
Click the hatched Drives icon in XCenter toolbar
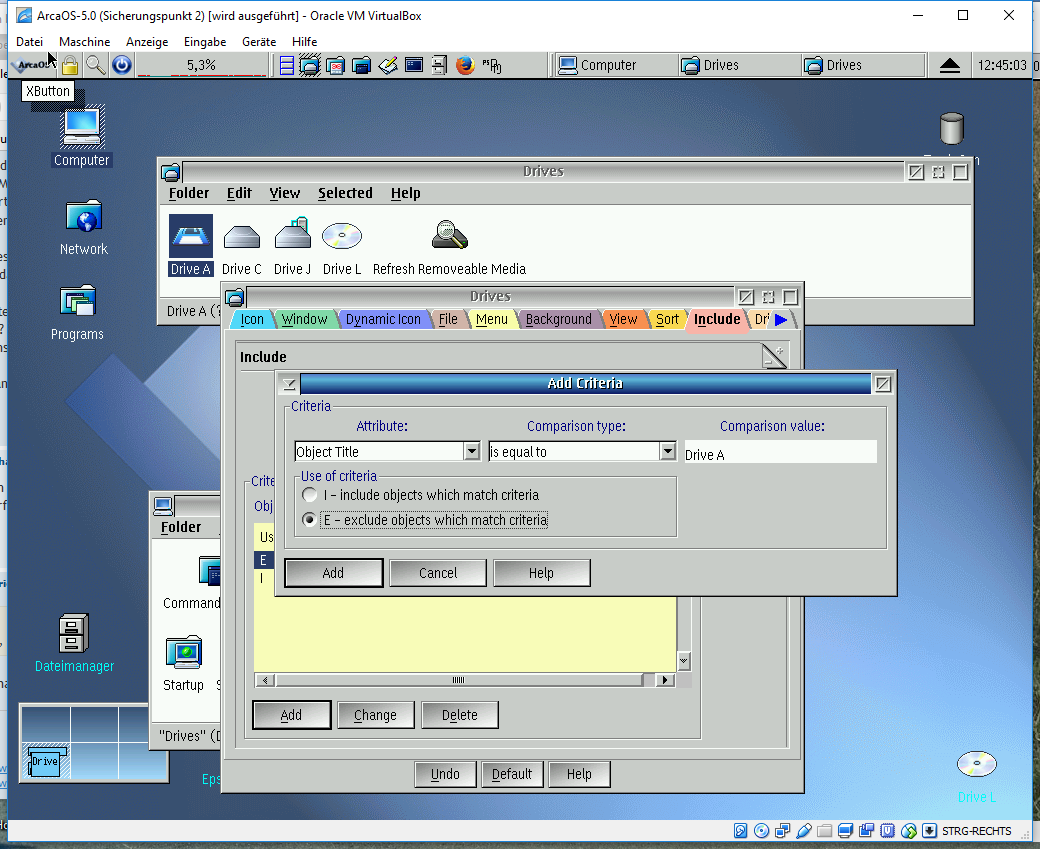click(310, 66)
